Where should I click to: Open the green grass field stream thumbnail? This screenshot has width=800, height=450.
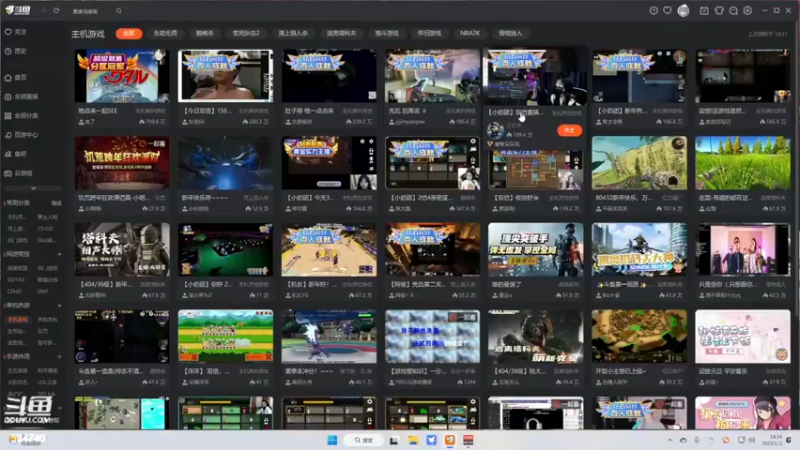point(743,163)
